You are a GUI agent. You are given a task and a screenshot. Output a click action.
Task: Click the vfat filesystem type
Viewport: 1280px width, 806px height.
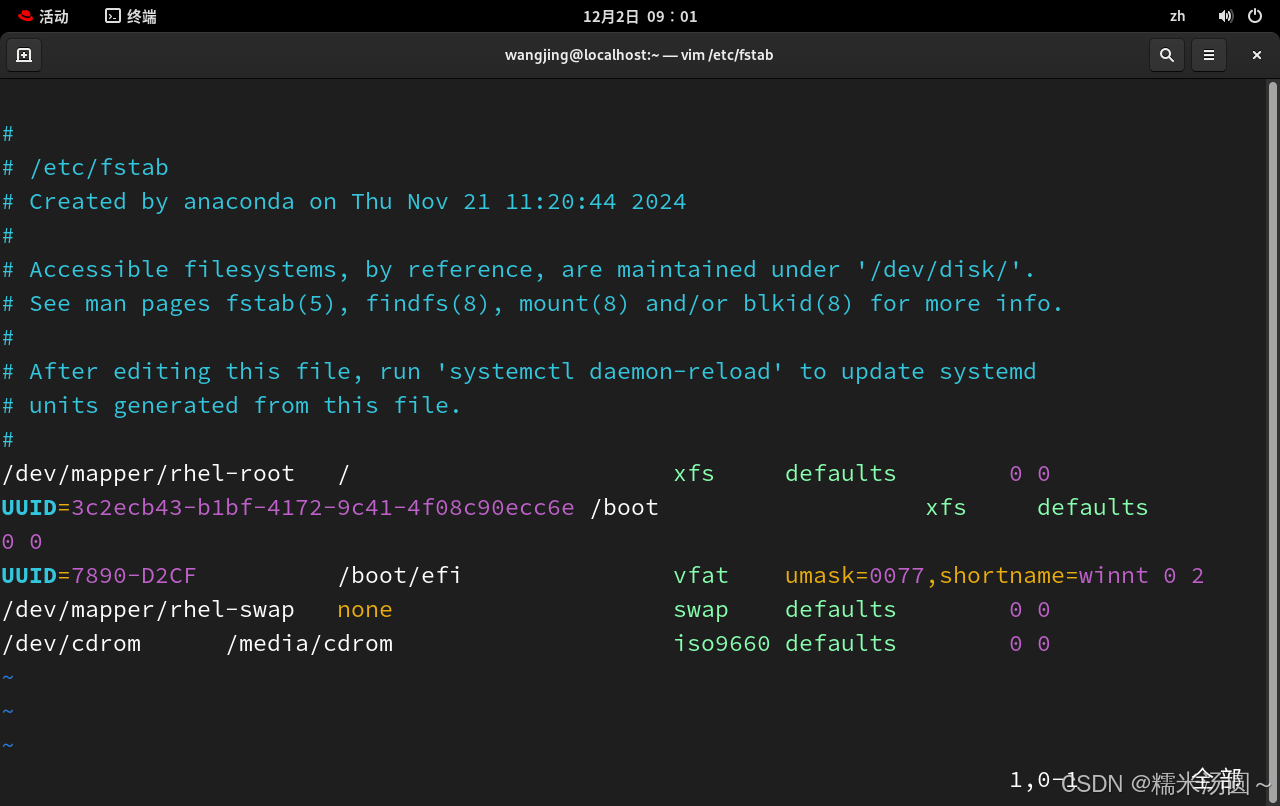tap(701, 575)
